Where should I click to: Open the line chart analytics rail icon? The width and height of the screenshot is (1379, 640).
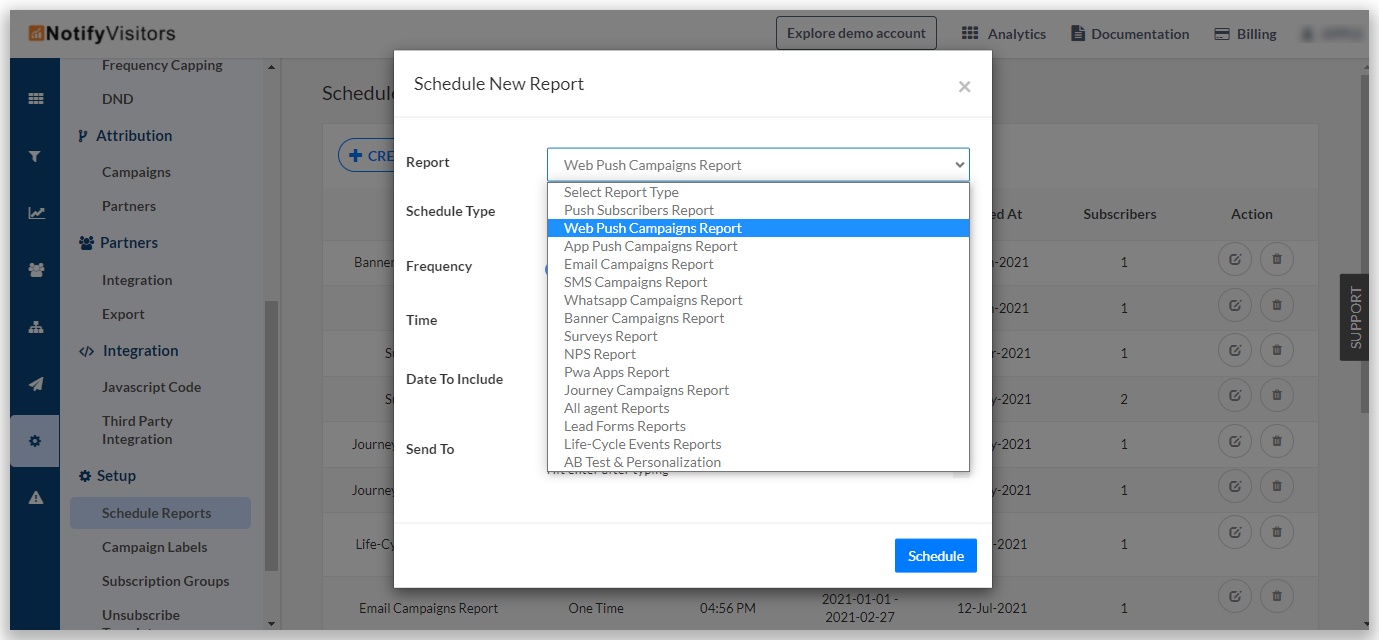click(x=36, y=213)
